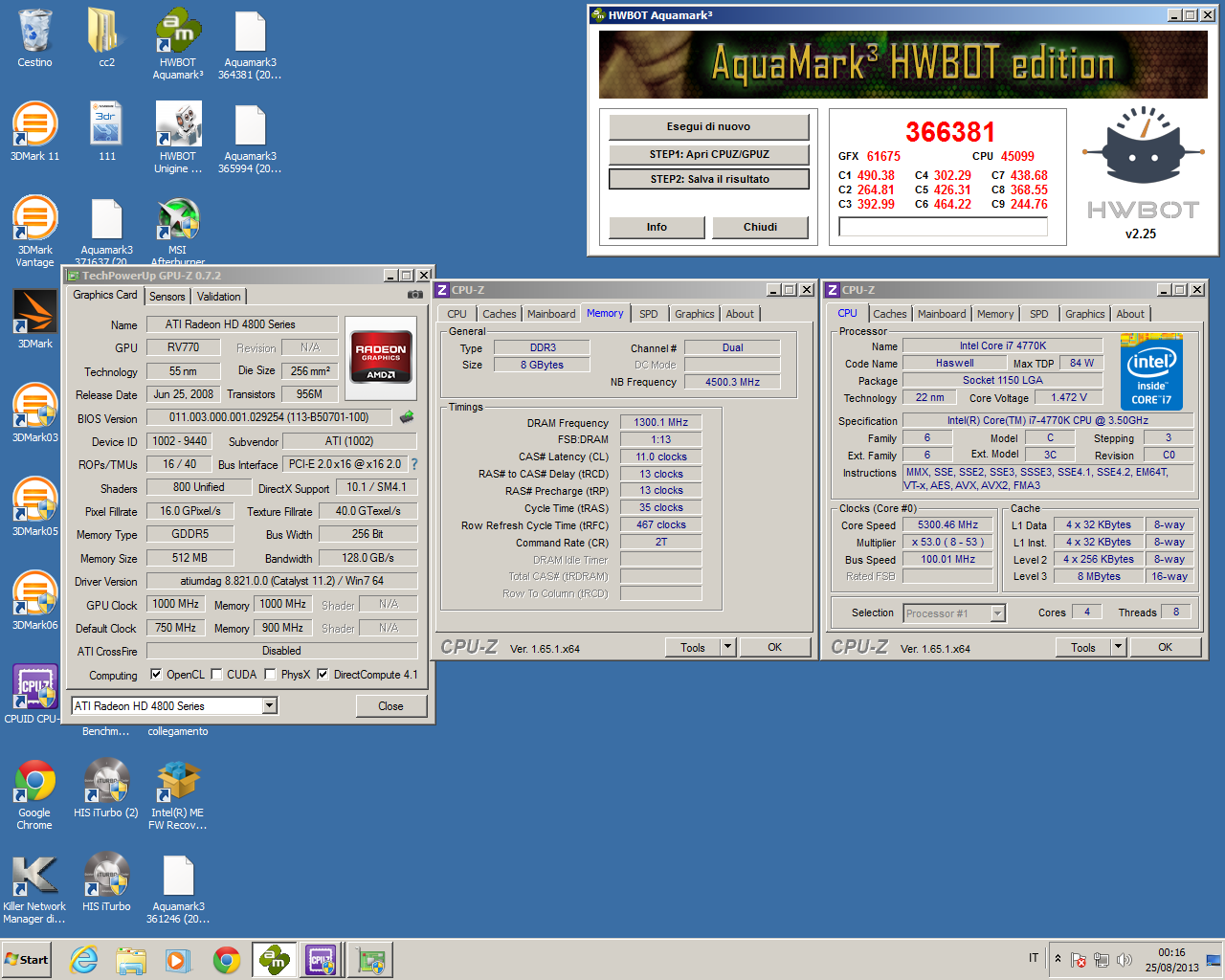Open the 3DMark05 desktop shortcut
1225x980 pixels.
pos(34,507)
